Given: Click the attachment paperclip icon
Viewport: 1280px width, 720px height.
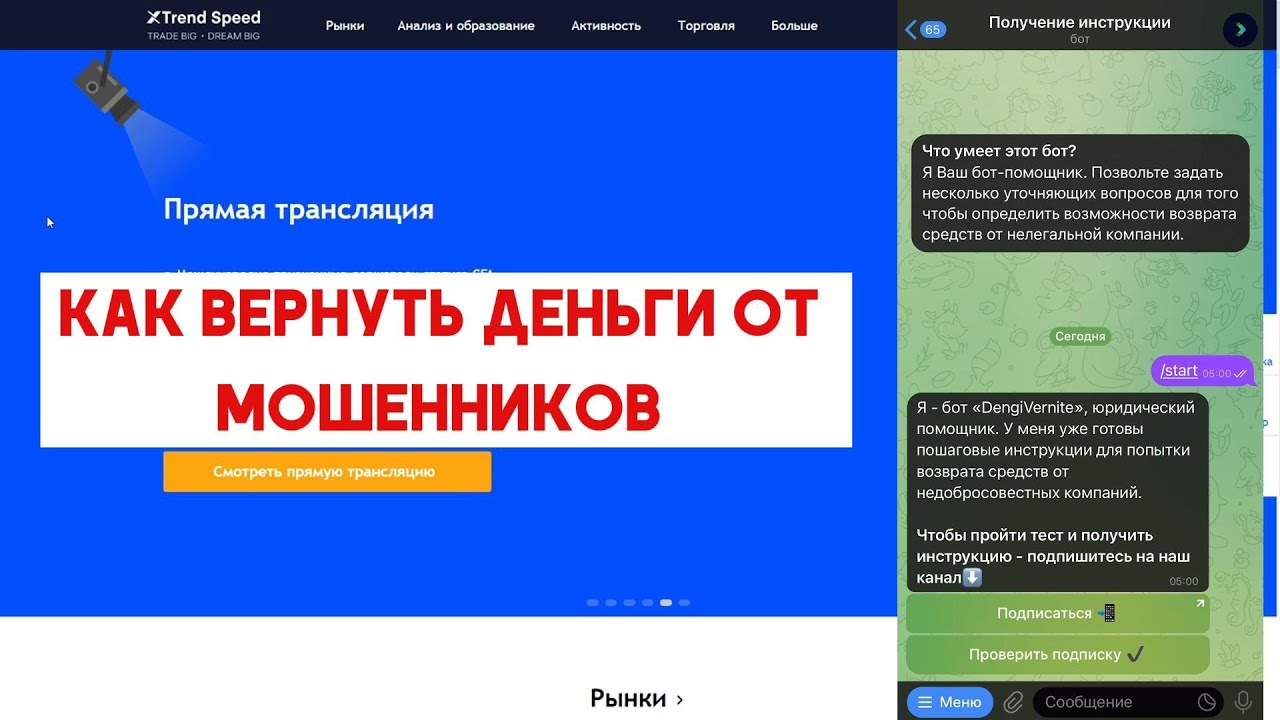Looking at the screenshot, I should coord(1013,702).
